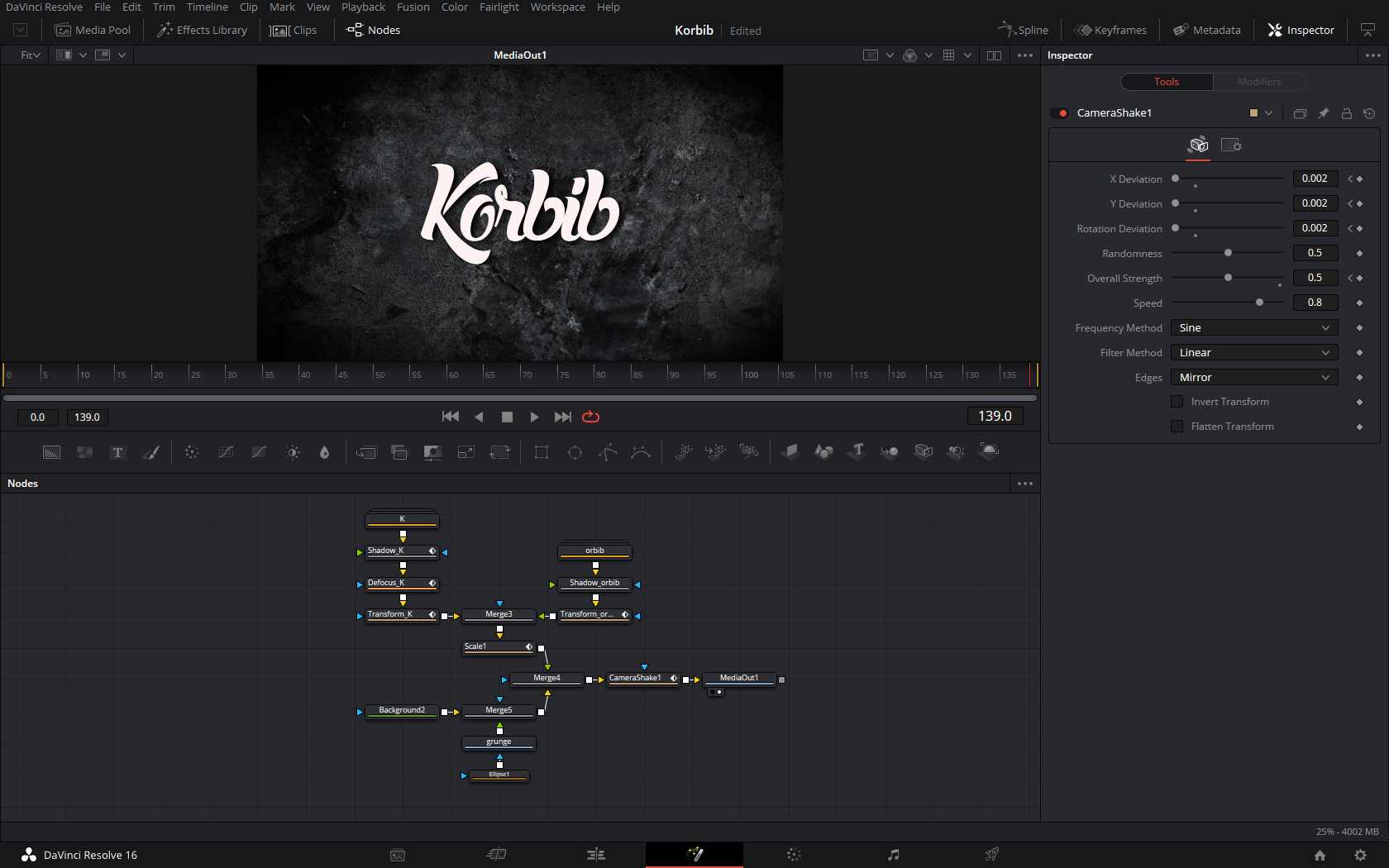Add a Blur tool (droplet icon)
Screen dimensions: 1389x868
324,452
